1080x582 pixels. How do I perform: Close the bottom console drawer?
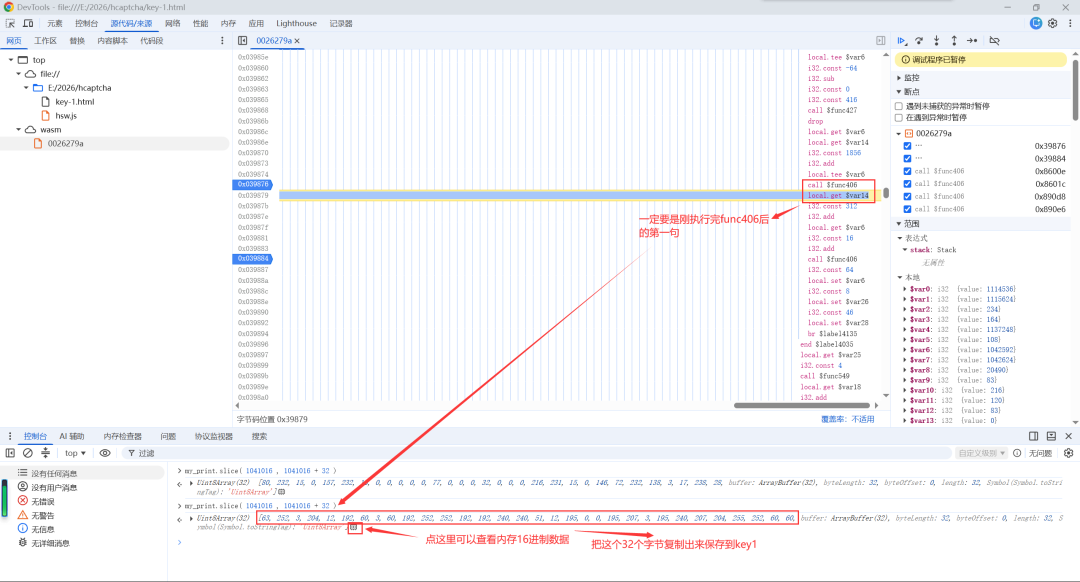coord(1068,436)
